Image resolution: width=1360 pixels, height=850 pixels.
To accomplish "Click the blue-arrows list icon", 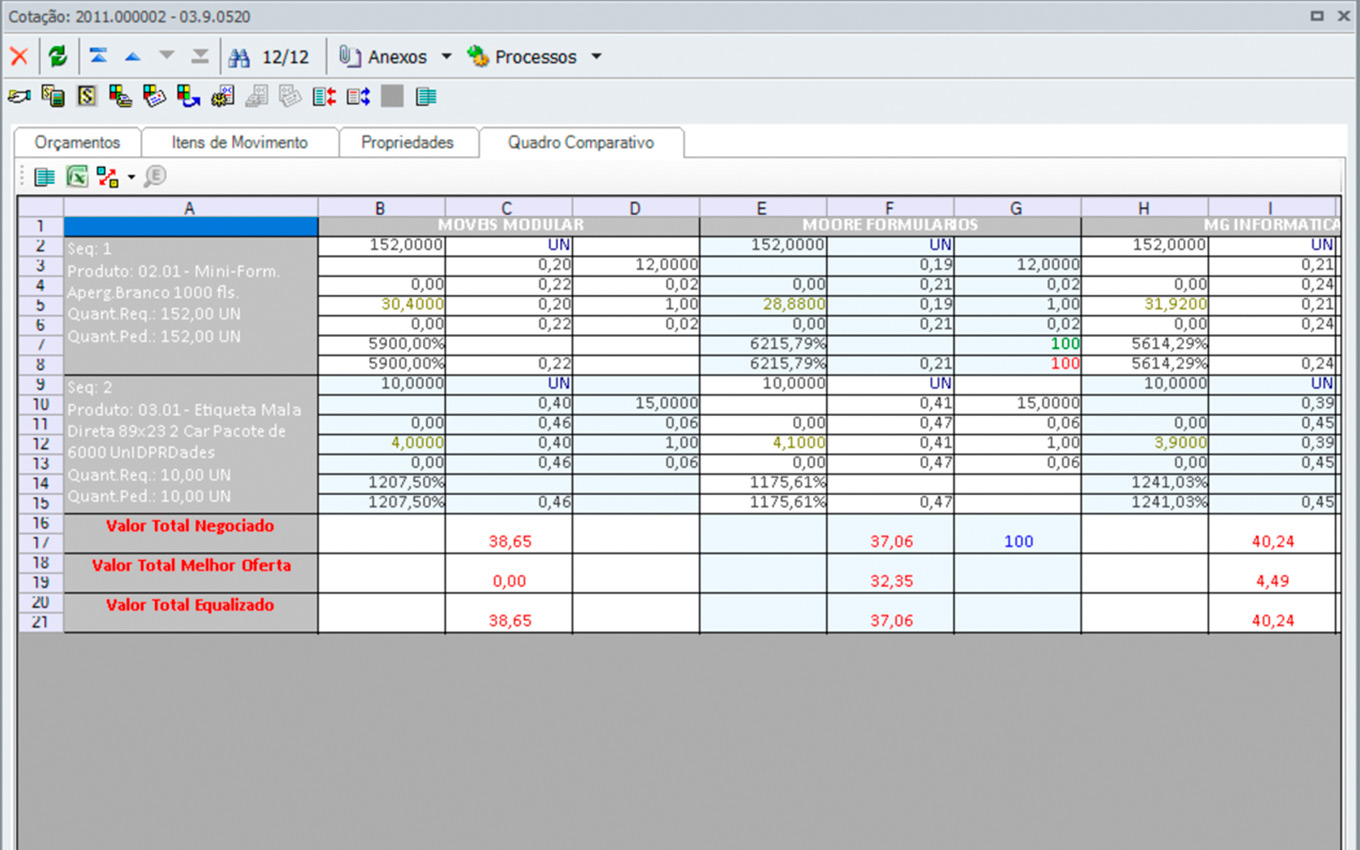I will [x=358, y=97].
